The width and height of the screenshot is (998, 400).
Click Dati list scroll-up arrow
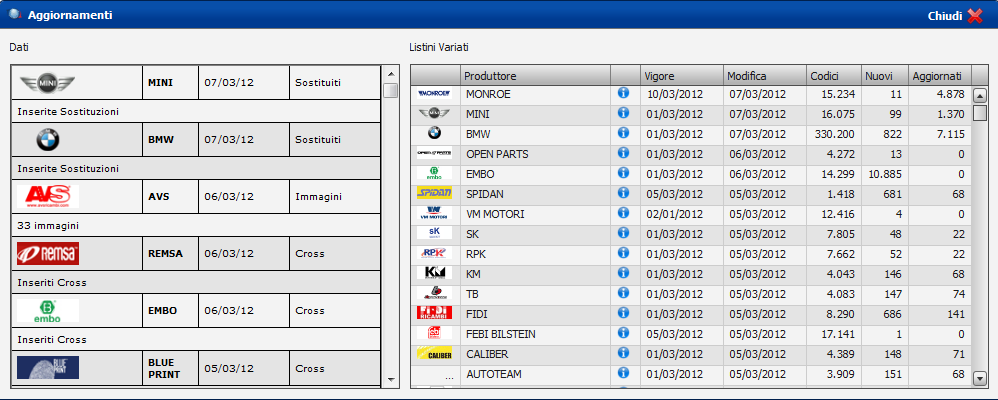point(391,73)
